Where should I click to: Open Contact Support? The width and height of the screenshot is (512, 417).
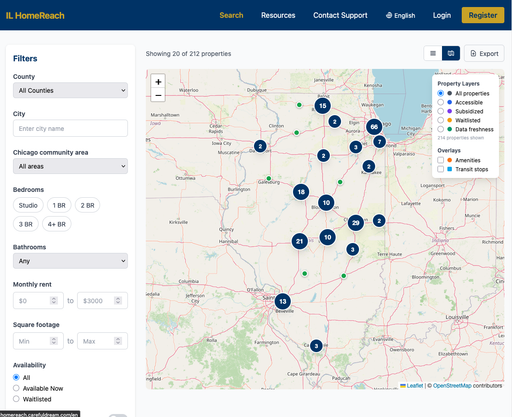[340, 15]
